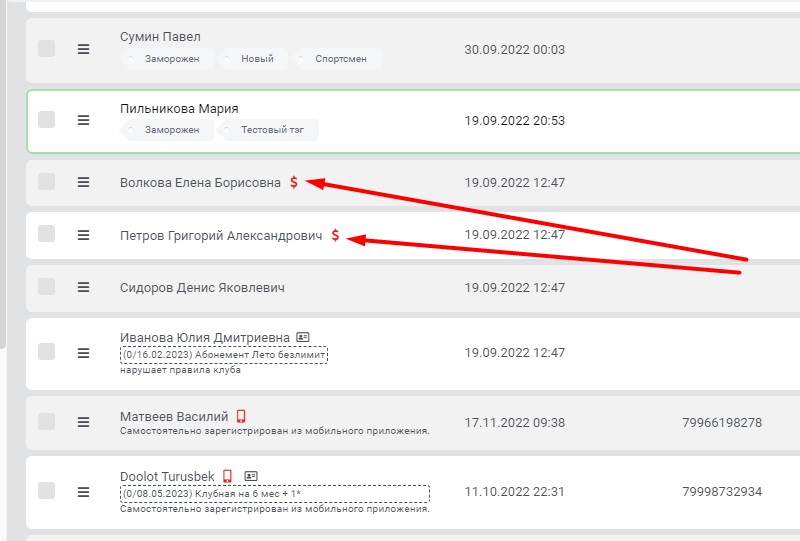The width and height of the screenshot is (800, 541).
Task: Click ID card icon next to Doolot Turusbek
Action: [x=251, y=476]
